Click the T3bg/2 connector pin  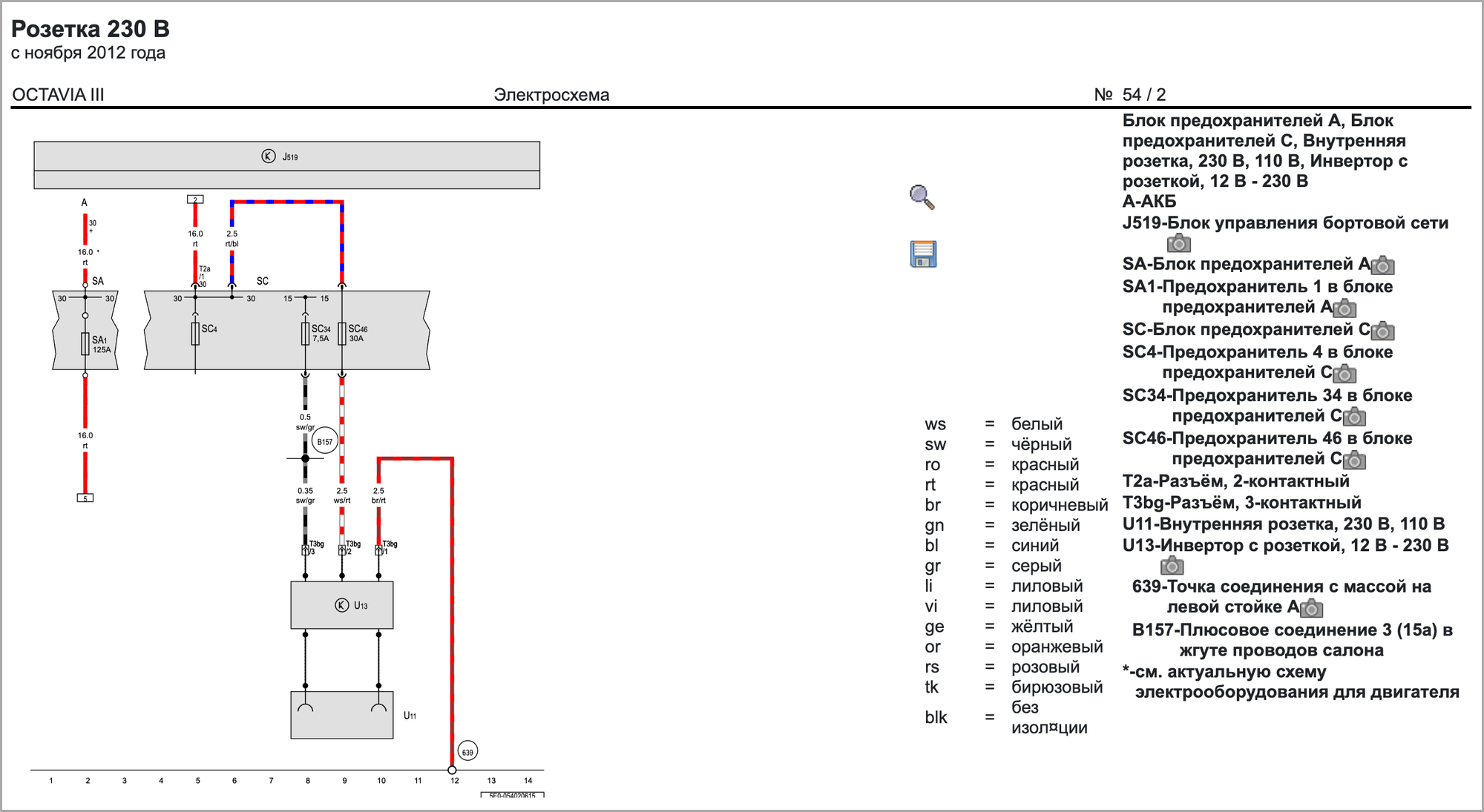pyautogui.click(x=342, y=550)
